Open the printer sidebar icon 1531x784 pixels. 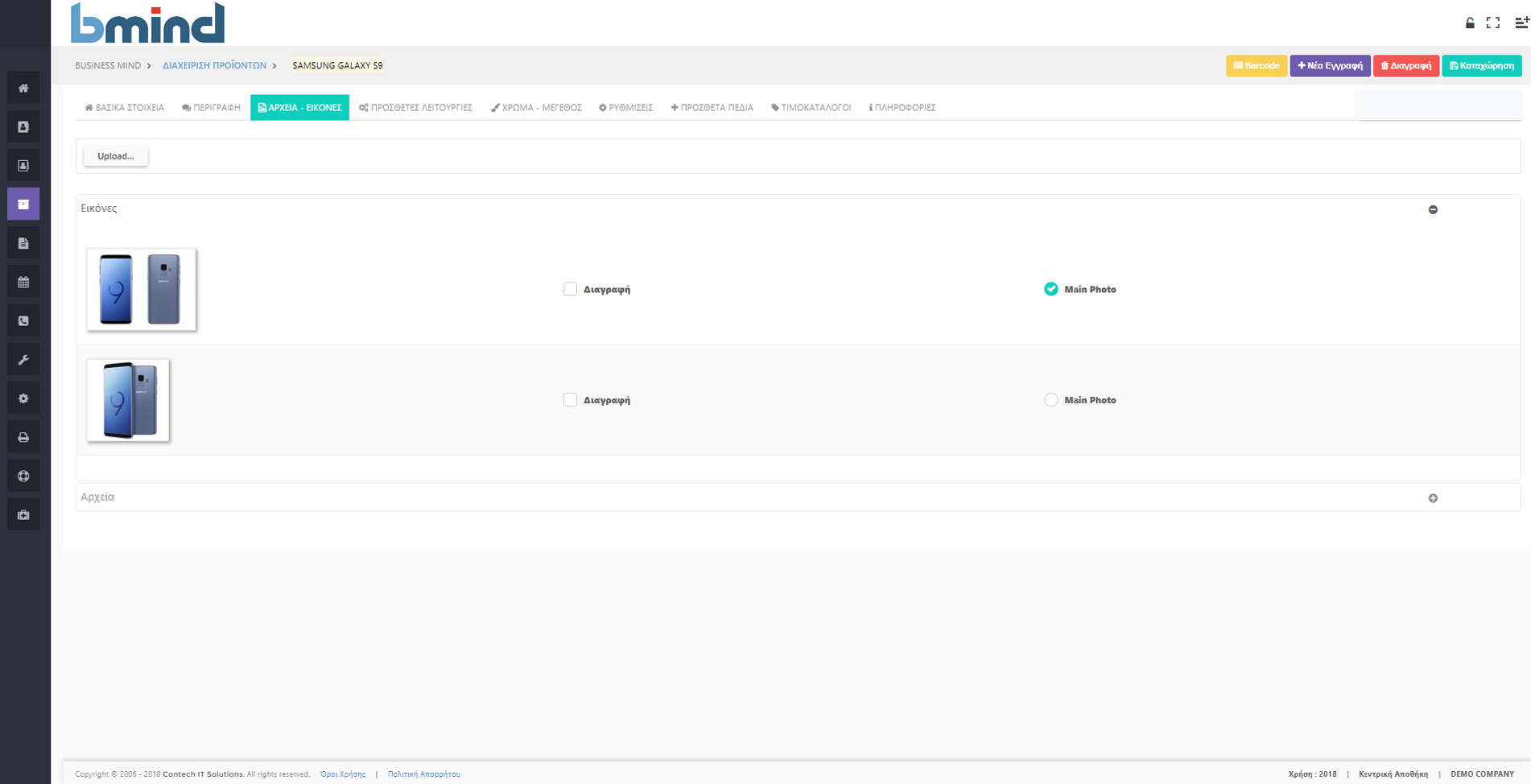23,437
